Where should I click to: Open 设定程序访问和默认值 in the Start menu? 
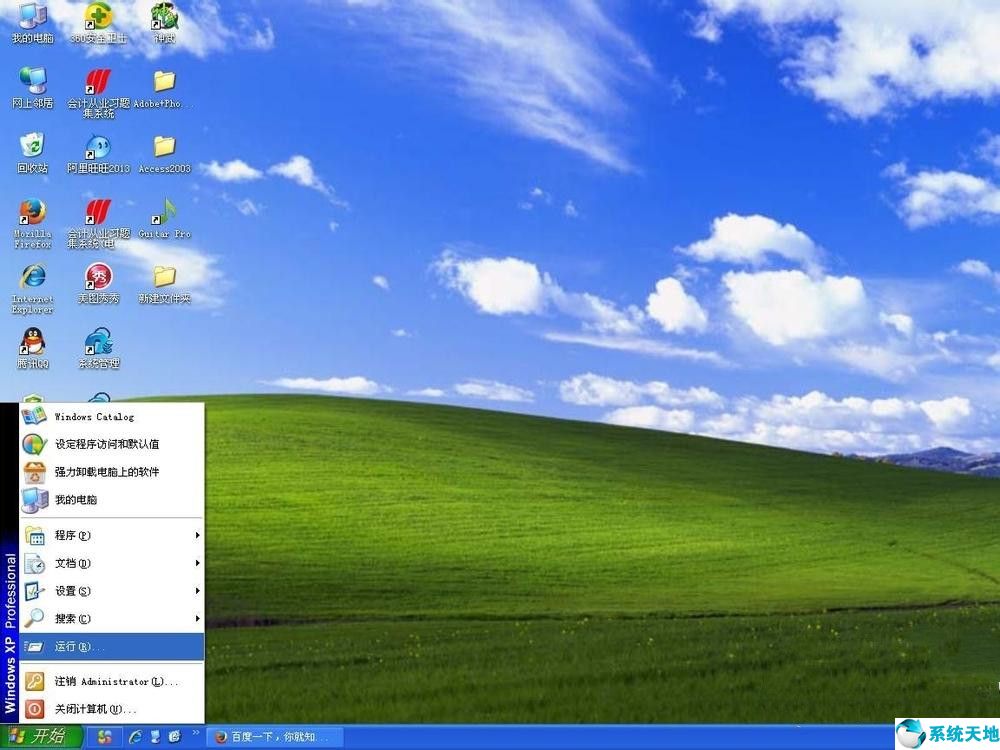click(x=112, y=444)
